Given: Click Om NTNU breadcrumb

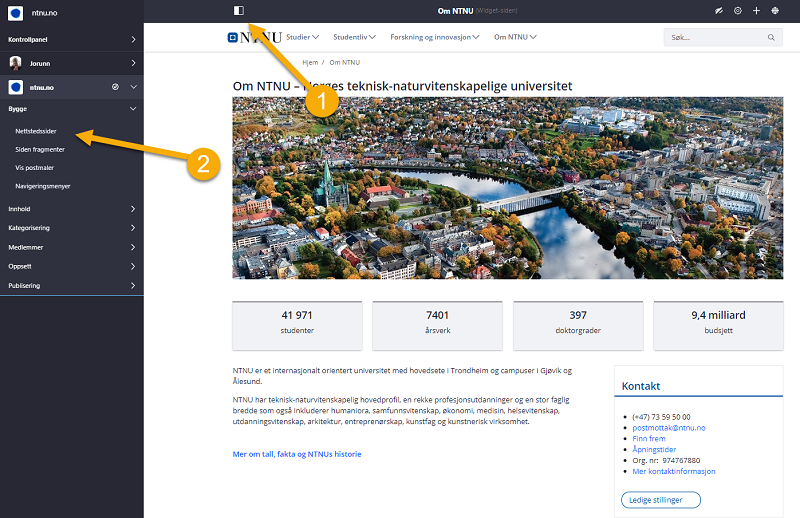Looking at the screenshot, I should coord(345,62).
